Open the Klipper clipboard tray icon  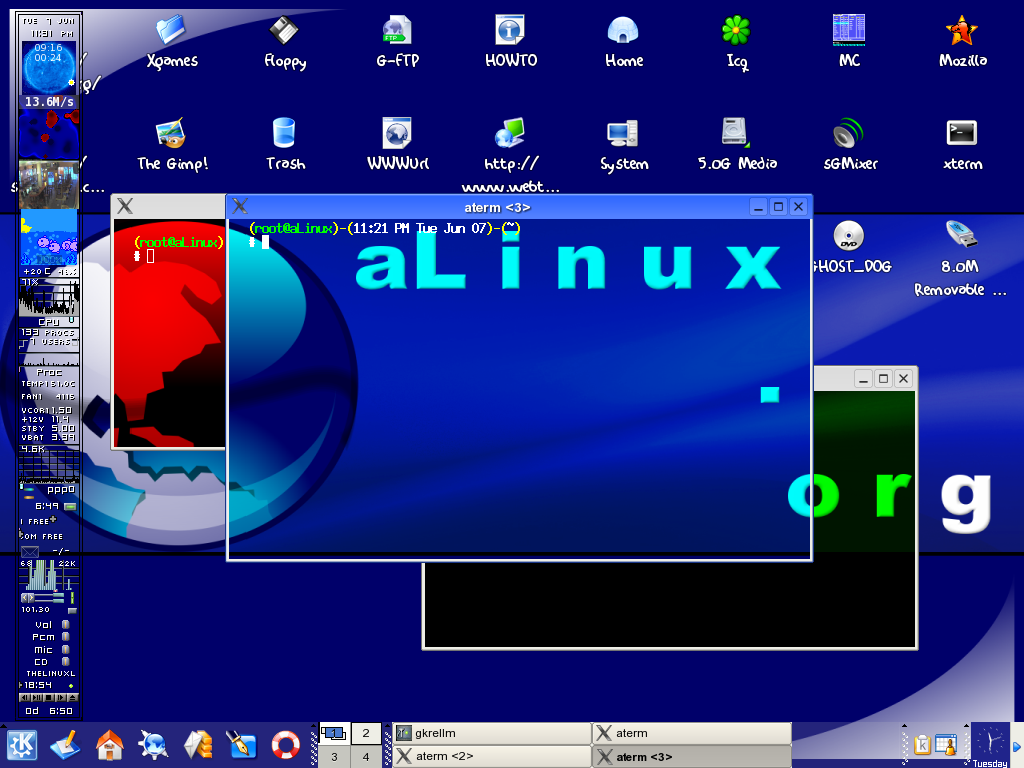click(x=922, y=745)
